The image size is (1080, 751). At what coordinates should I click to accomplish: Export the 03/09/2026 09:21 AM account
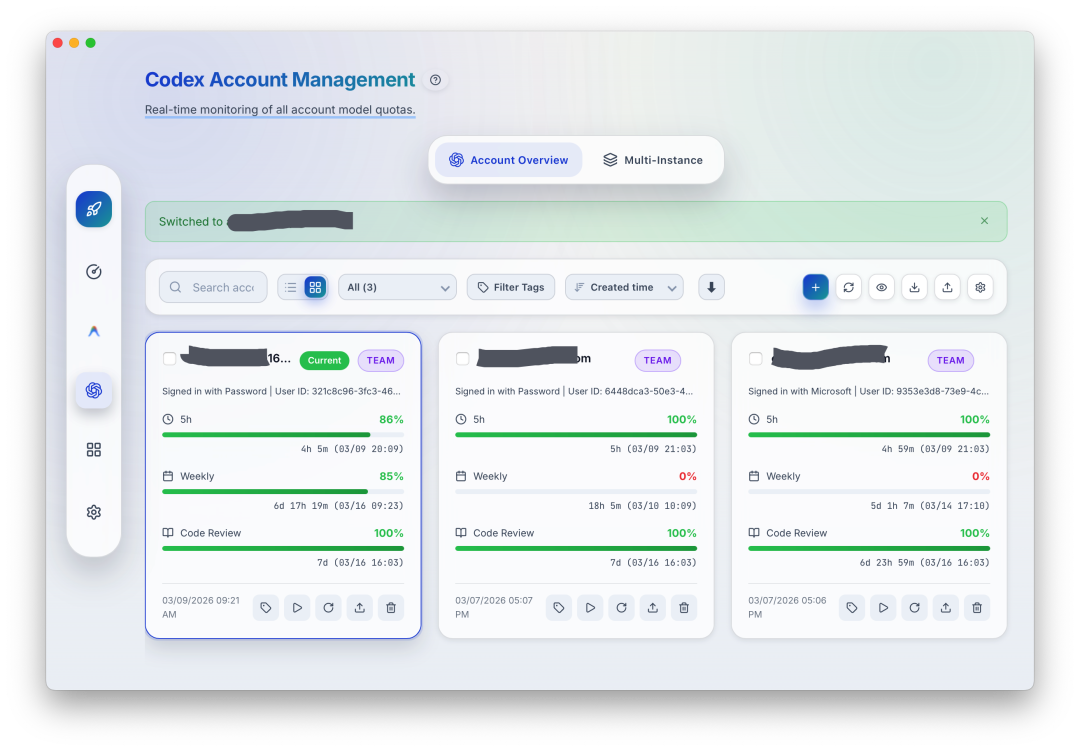click(360, 608)
